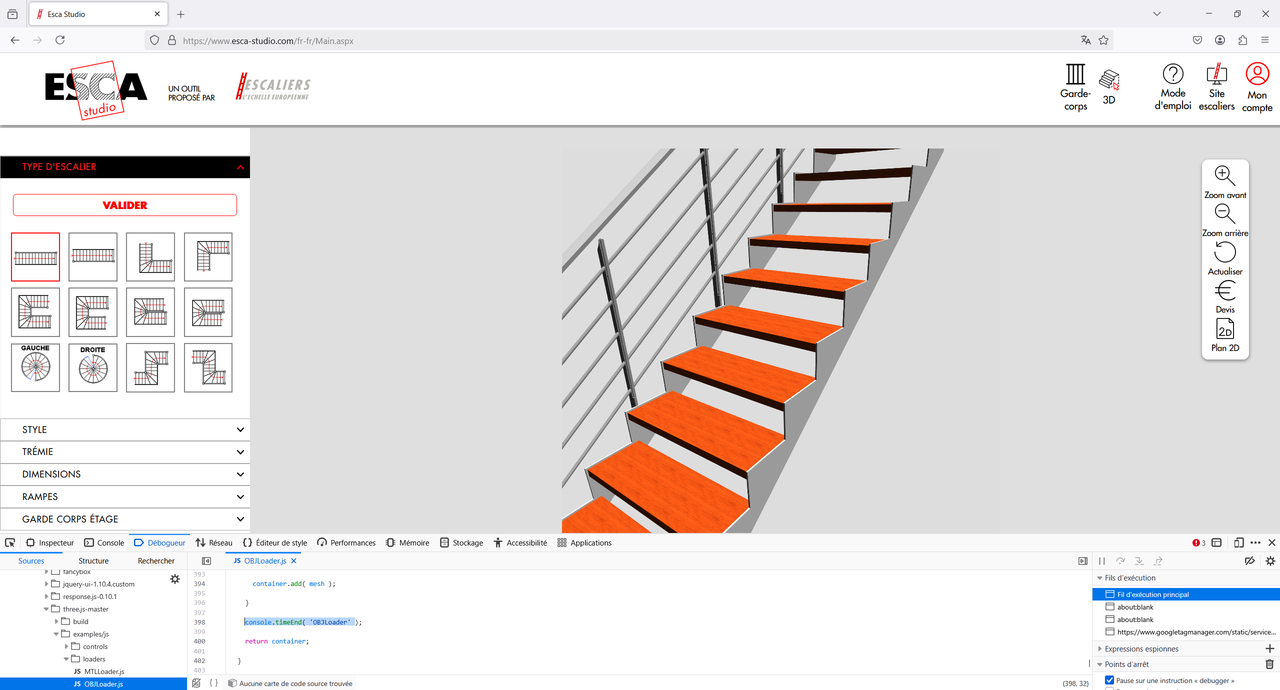Bookmark this page star icon
The width and height of the screenshot is (1280, 690).
click(x=1104, y=41)
